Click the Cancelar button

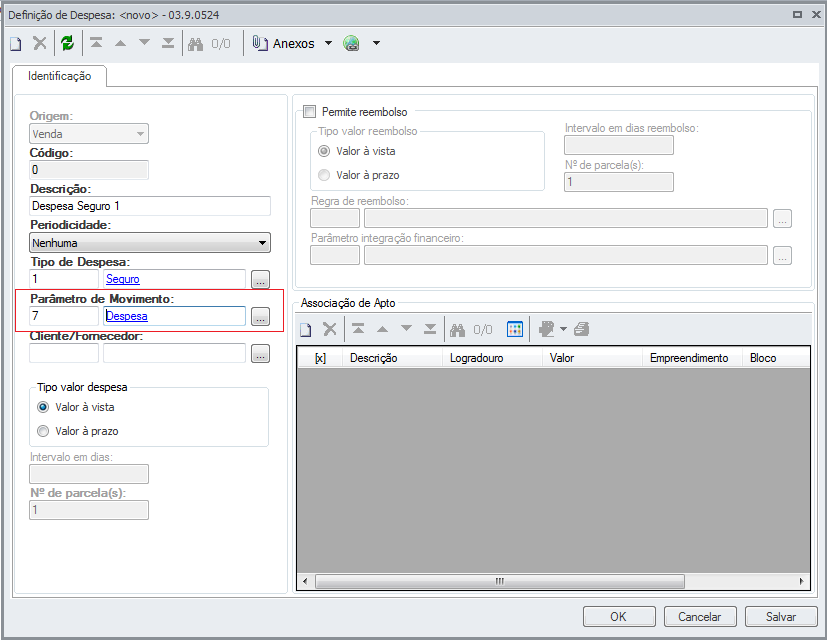(700, 617)
